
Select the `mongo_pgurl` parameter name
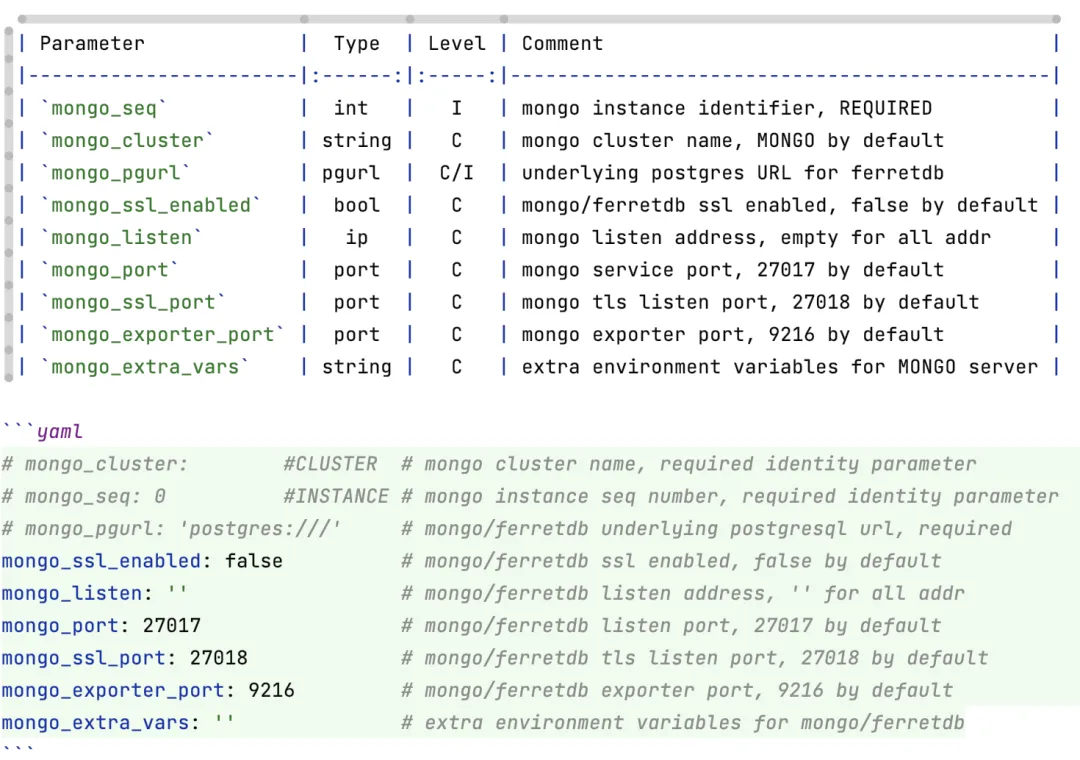coord(118,172)
